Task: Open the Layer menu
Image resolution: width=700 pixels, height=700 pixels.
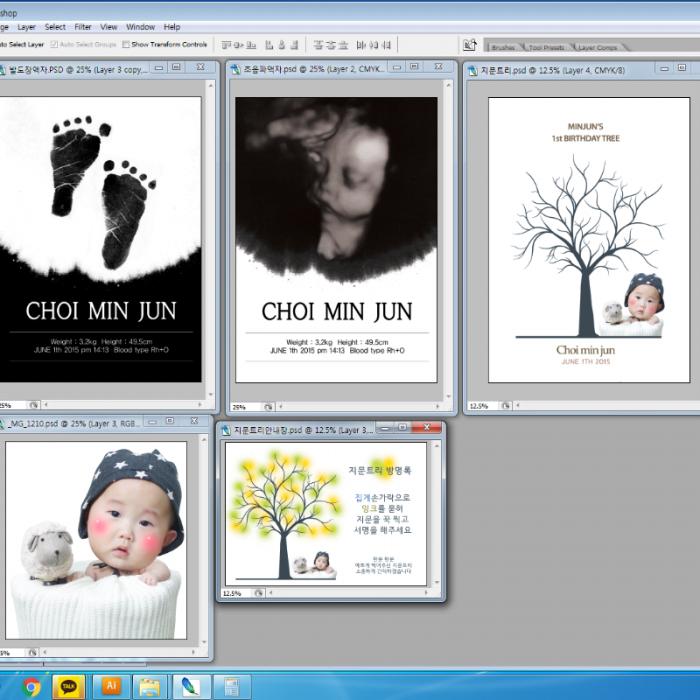Action: click(26, 27)
